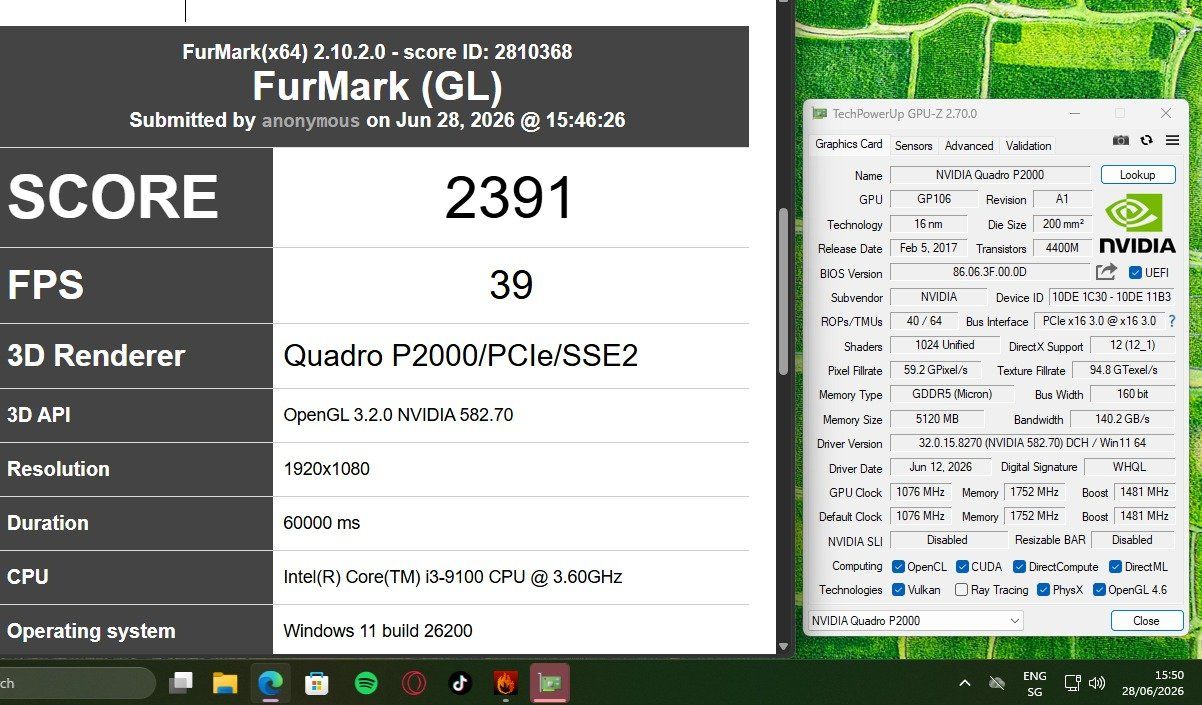Take a GPU-Z screenshot with camera icon
The height and width of the screenshot is (705, 1202).
click(1121, 141)
